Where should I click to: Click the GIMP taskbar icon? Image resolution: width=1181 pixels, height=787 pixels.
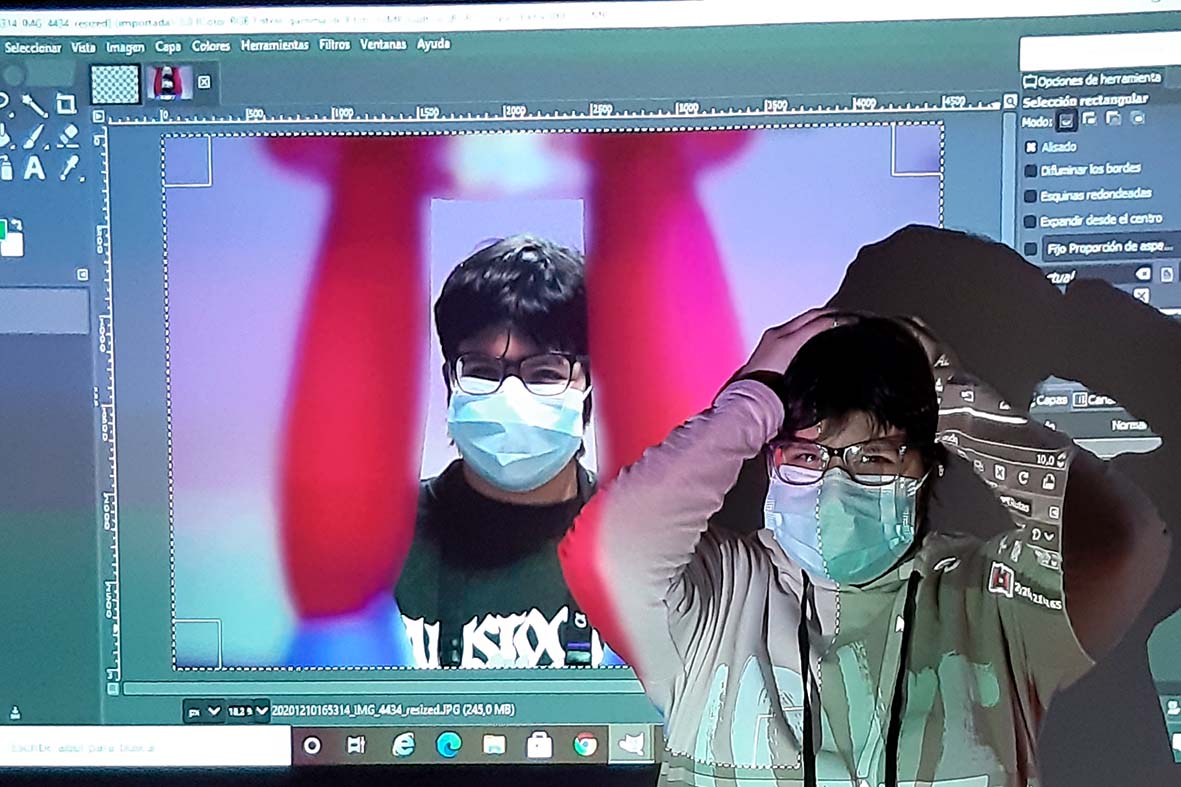tap(631, 745)
